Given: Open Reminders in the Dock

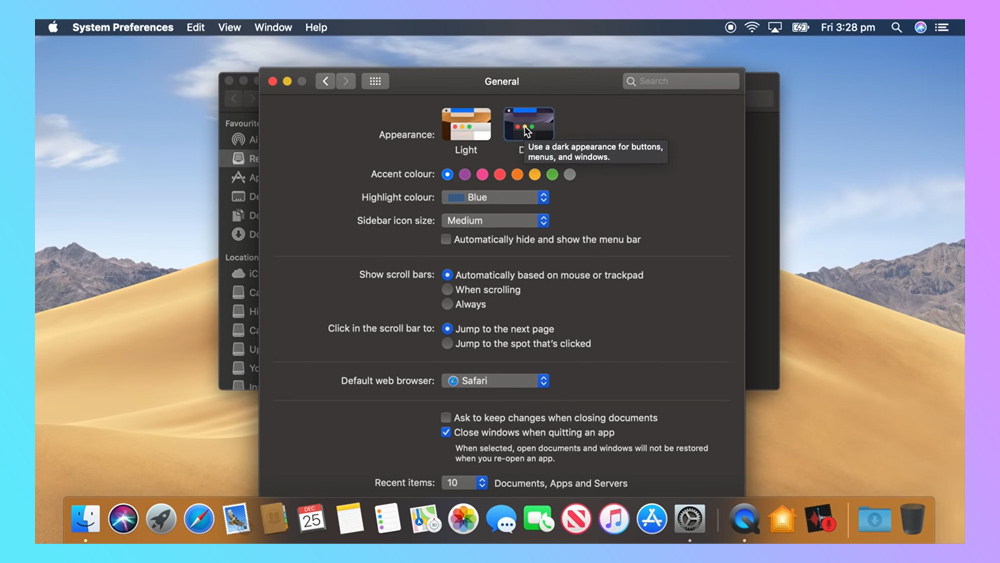Looking at the screenshot, I should click(388, 518).
